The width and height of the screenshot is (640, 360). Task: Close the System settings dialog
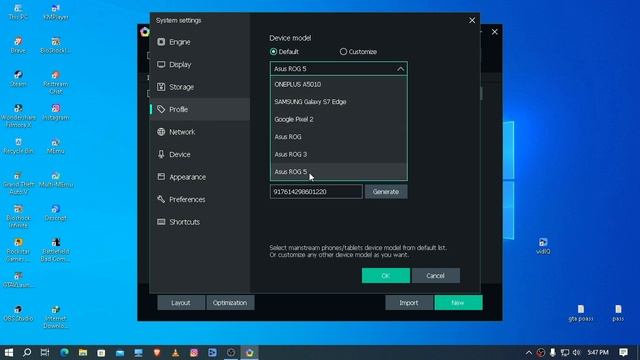click(x=472, y=20)
